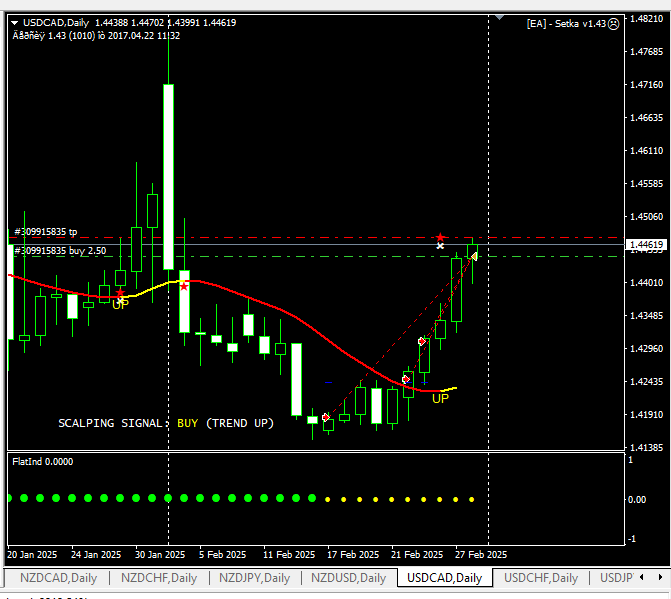The image size is (671, 599).
Task: Click current price label 1.44619 on axis
Action: pyautogui.click(x=647, y=245)
